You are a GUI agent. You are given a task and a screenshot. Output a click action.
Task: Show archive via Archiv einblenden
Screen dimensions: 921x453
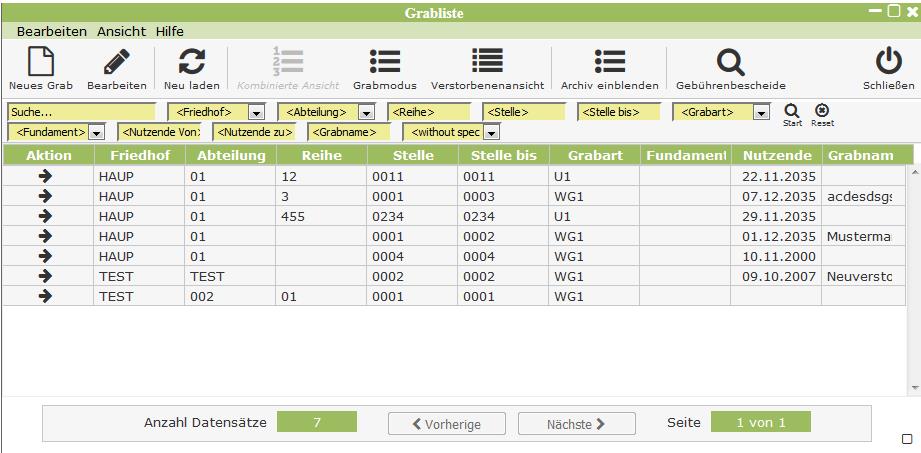click(609, 62)
